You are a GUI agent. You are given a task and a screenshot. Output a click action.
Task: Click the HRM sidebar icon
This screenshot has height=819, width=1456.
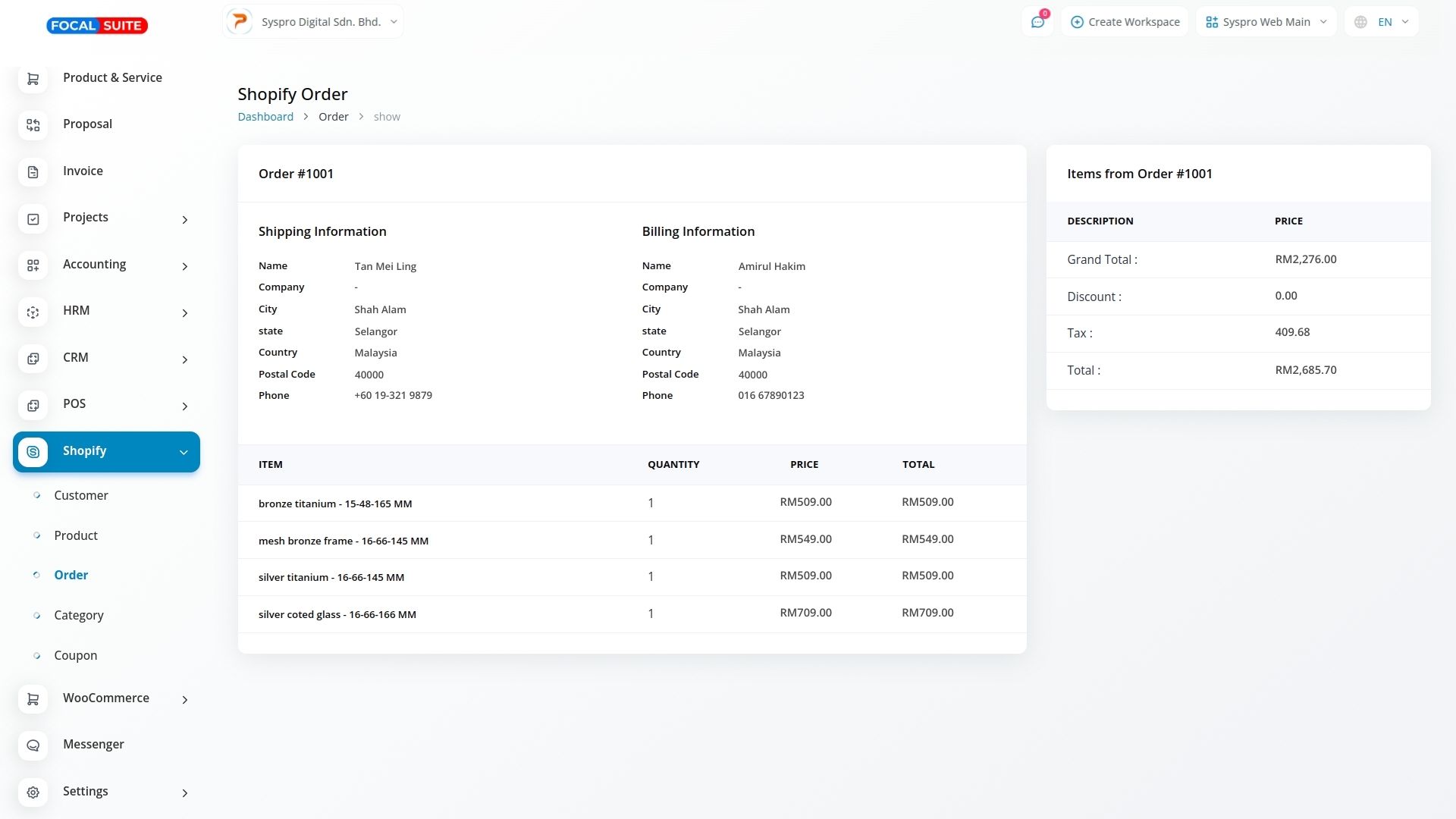tap(33, 312)
